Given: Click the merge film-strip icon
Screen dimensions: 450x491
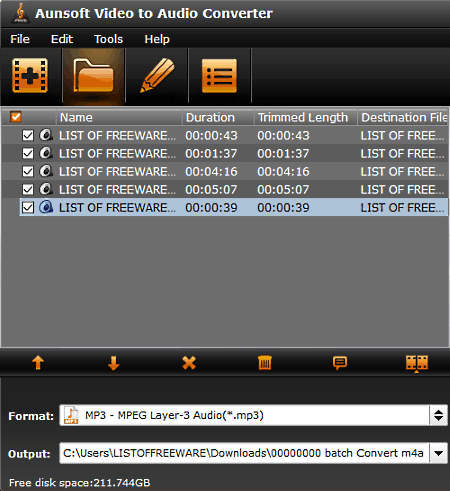Looking at the screenshot, I should 417,363.
